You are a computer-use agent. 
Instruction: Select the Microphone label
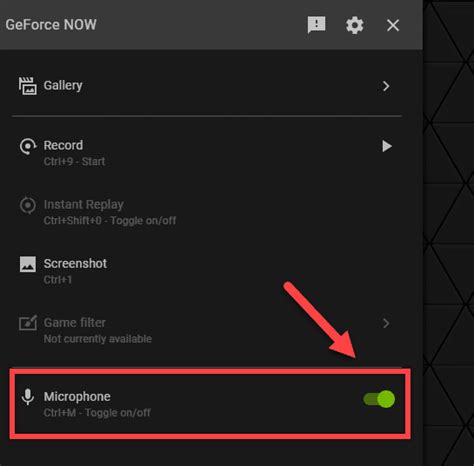coord(77,397)
